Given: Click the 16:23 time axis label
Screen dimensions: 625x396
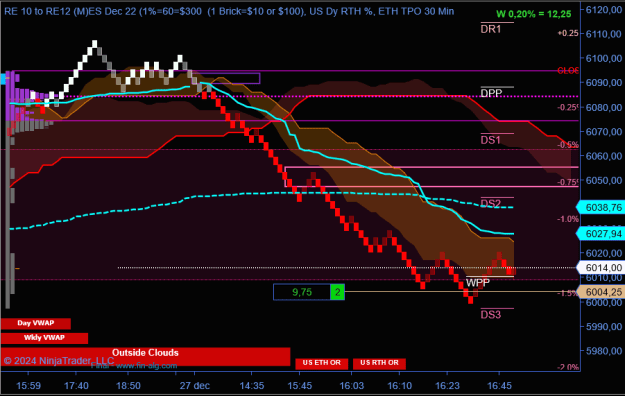Looking at the screenshot, I should pyautogui.click(x=447, y=386).
